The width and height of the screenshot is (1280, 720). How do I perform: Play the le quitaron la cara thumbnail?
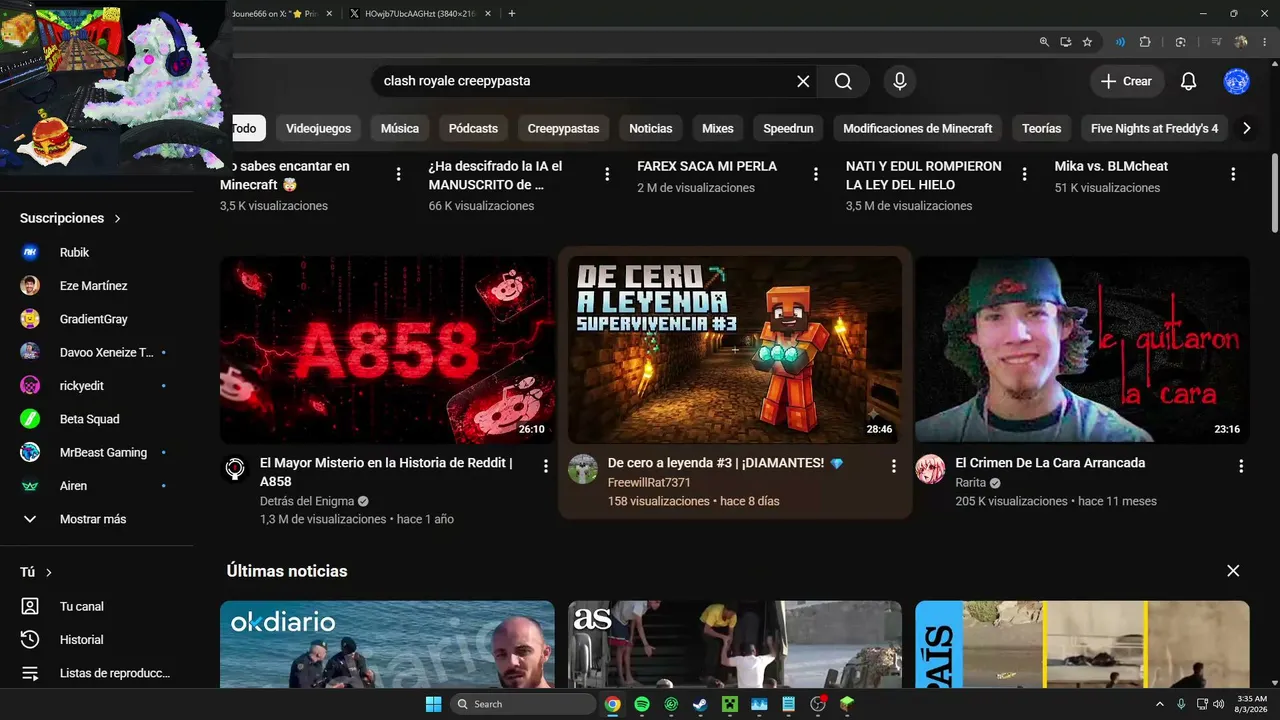pyautogui.click(x=1082, y=350)
